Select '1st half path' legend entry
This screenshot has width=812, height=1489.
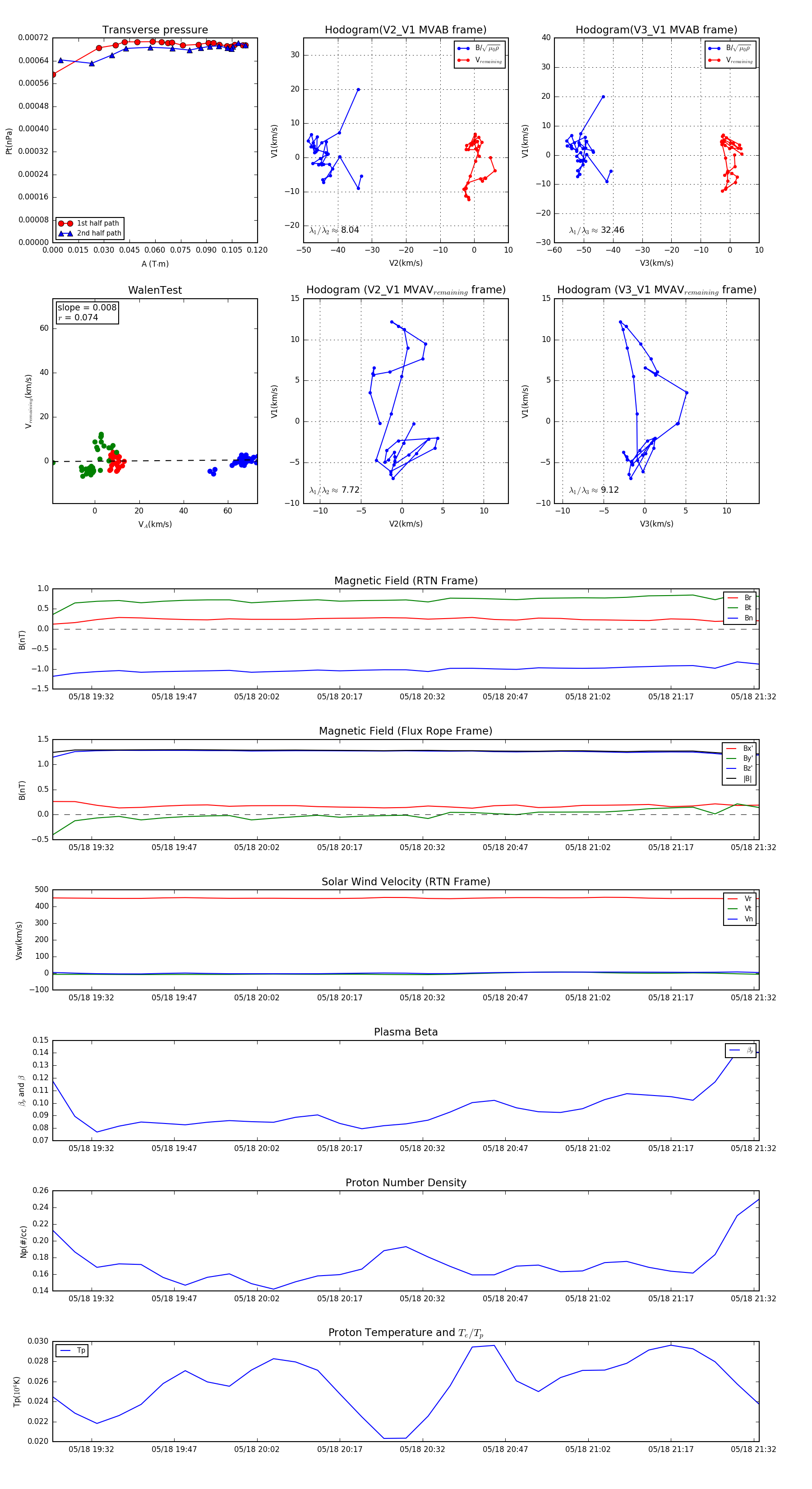[x=90, y=223]
